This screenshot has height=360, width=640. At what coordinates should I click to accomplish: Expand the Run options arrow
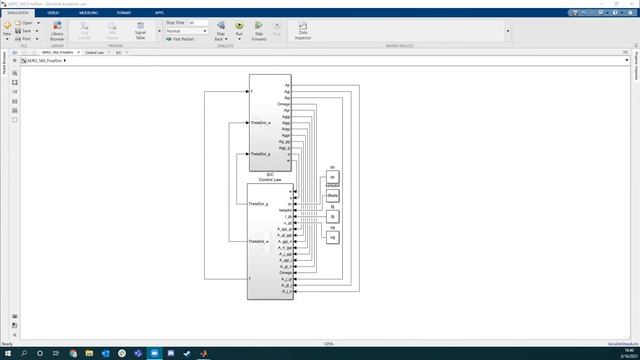(239, 39)
